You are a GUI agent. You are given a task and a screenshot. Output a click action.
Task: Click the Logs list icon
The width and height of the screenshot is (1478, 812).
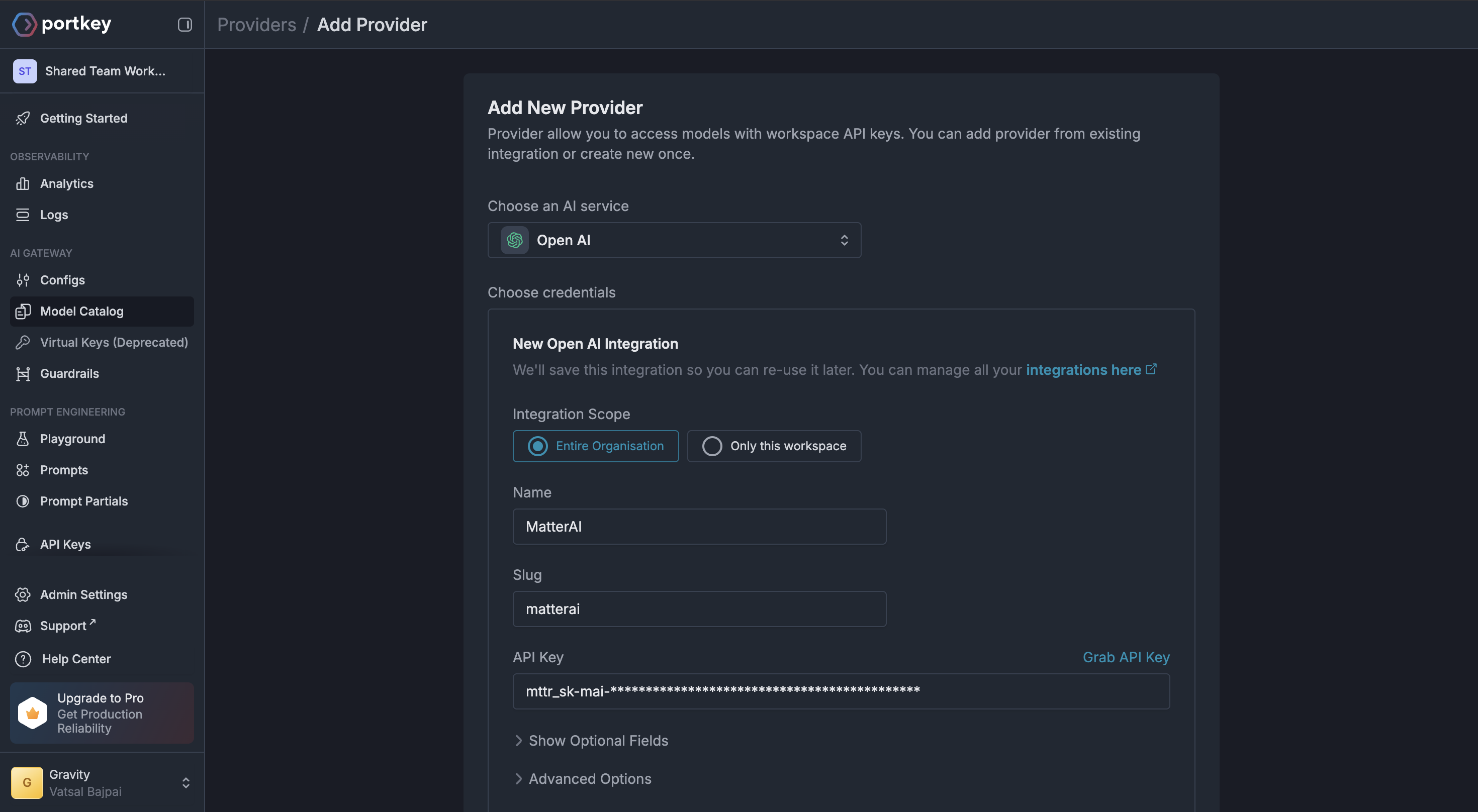pyautogui.click(x=23, y=215)
